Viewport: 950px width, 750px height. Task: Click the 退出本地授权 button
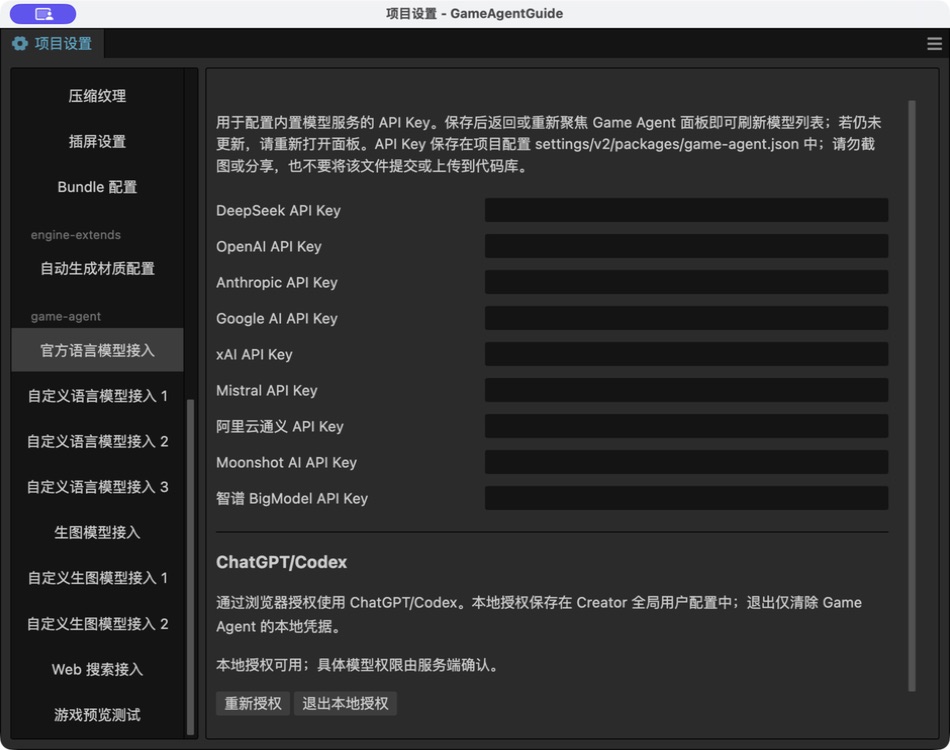click(x=345, y=703)
